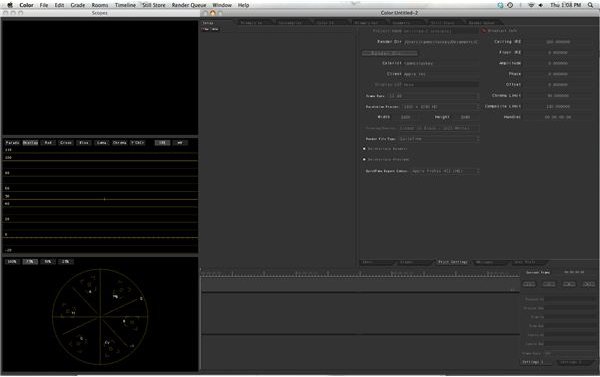Screen dimensions: 600x377
Task: Click the first playback transport button
Action: pyautogui.click(x=529, y=284)
